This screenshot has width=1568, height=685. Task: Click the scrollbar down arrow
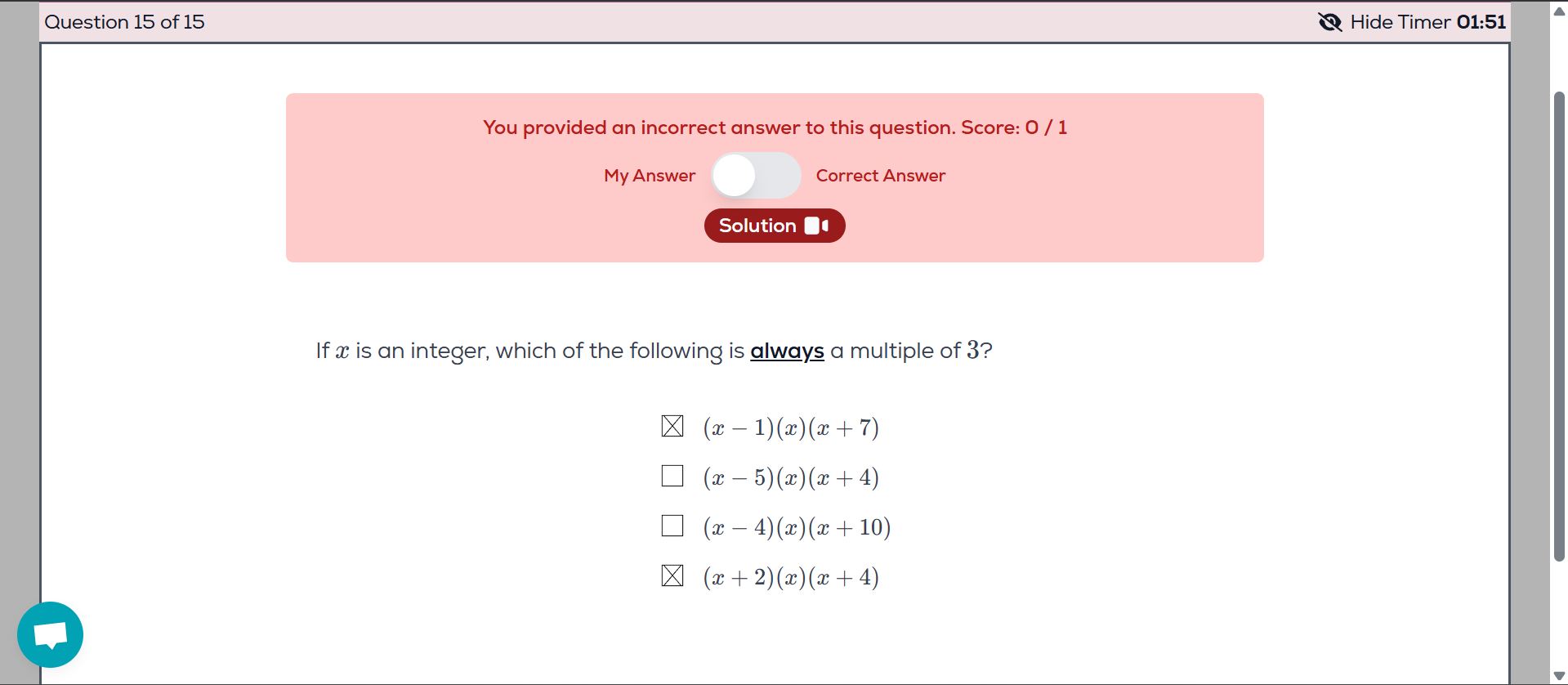click(x=1559, y=676)
